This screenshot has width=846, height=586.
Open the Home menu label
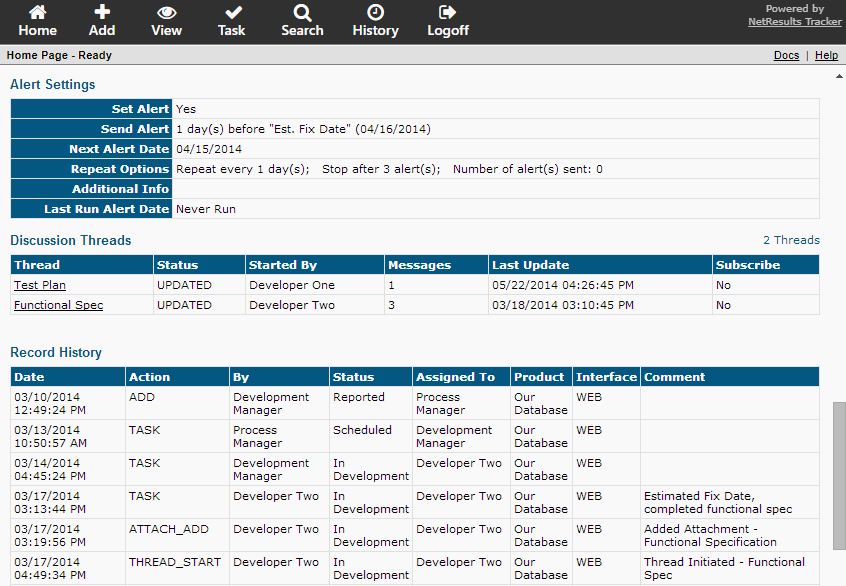(37, 30)
